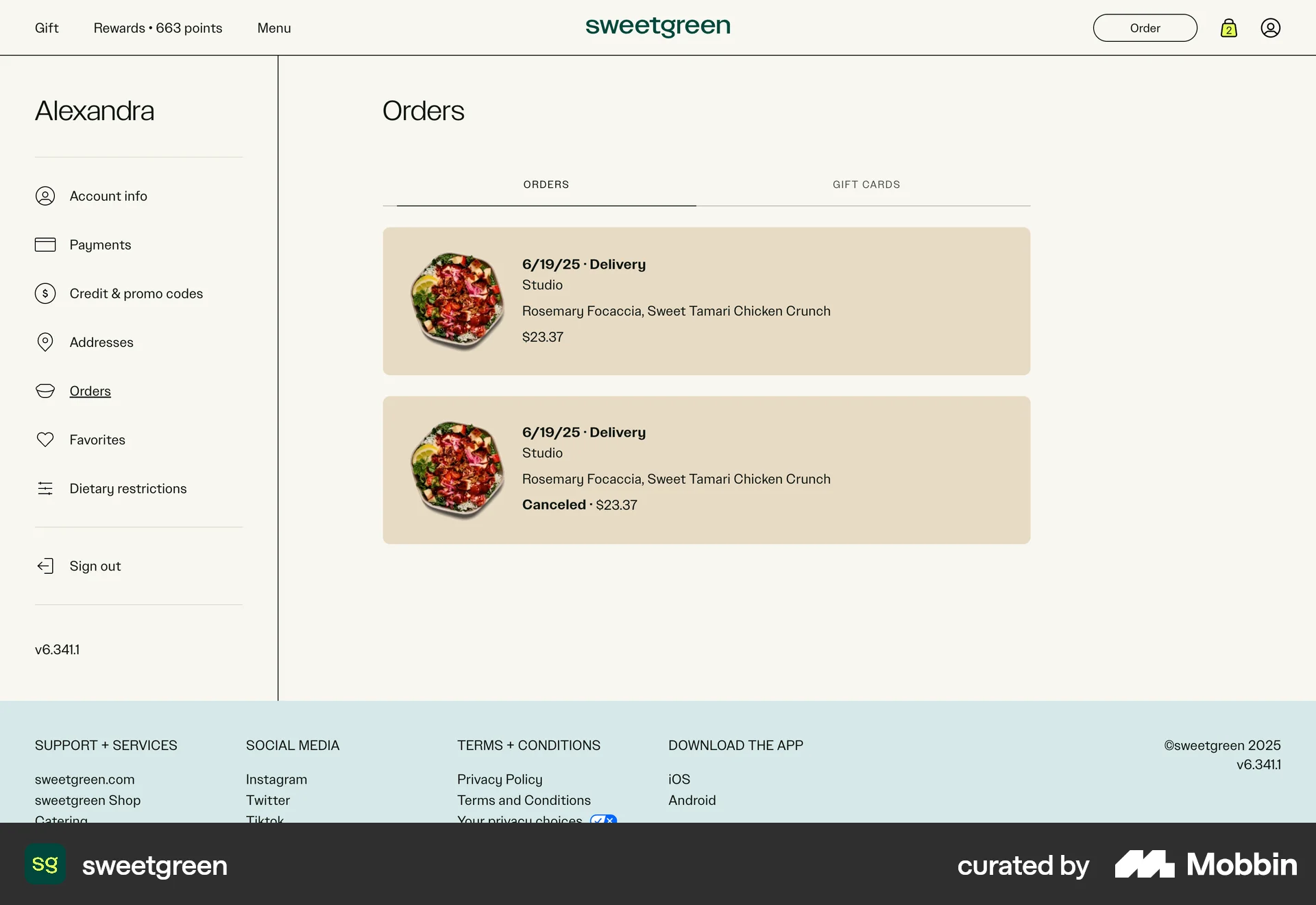Toggle Your privacy choices control
This screenshot has height=905, width=1316.
603,821
